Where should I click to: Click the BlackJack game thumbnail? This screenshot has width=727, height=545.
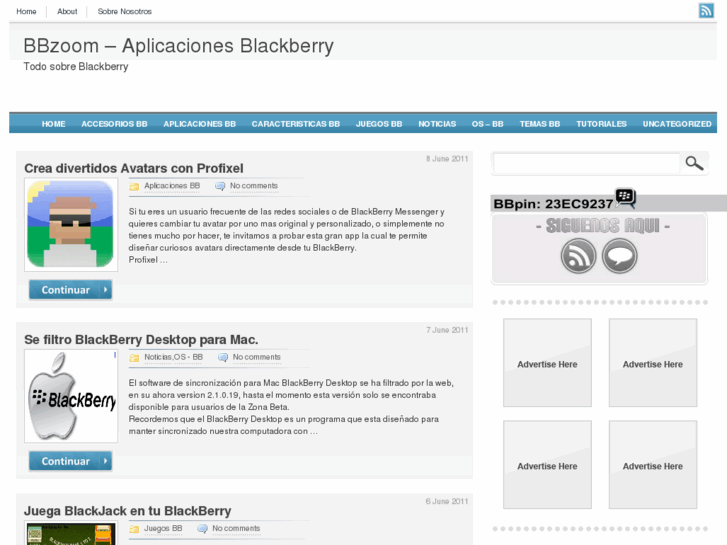pos(71,533)
